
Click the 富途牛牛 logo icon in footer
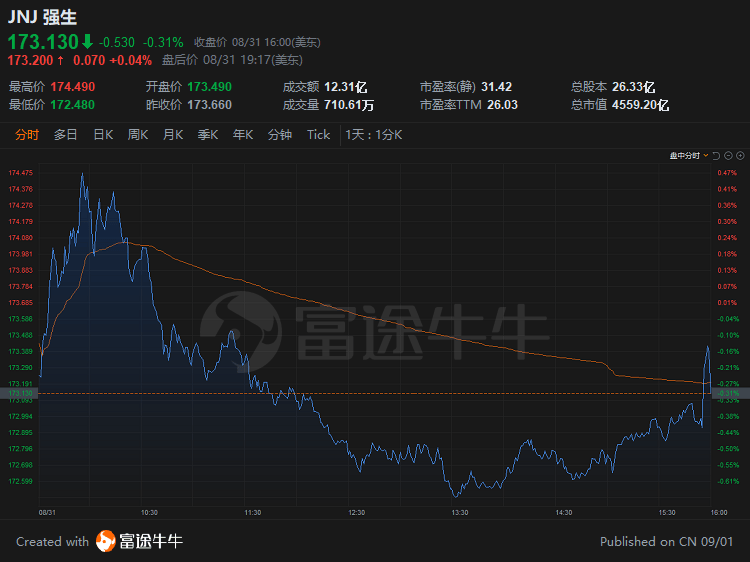[106, 541]
